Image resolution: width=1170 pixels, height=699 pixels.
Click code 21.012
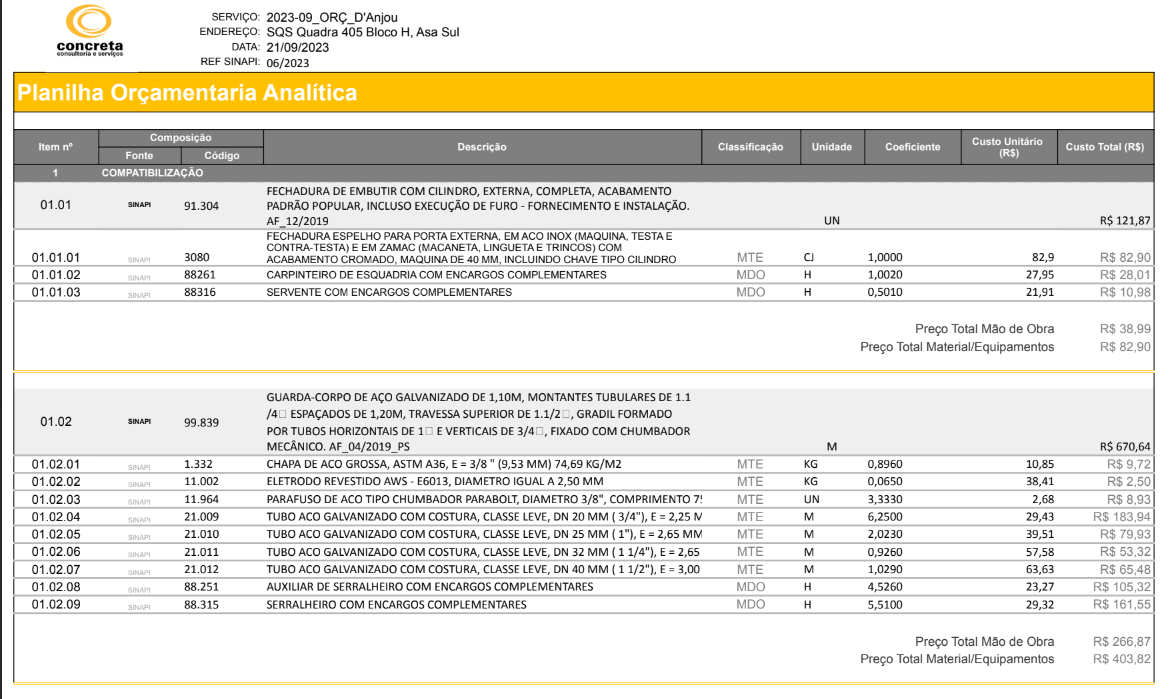click(201, 569)
